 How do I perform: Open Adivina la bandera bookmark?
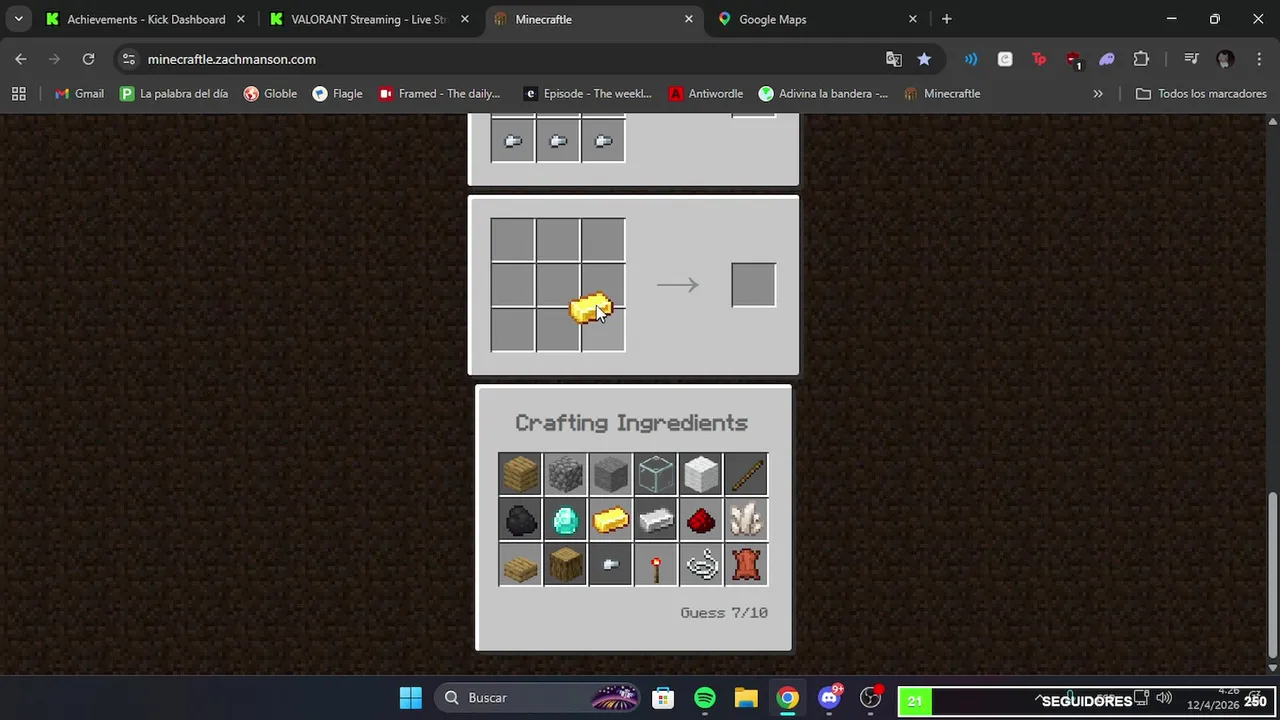pyautogui.click(x=823, y=93)
